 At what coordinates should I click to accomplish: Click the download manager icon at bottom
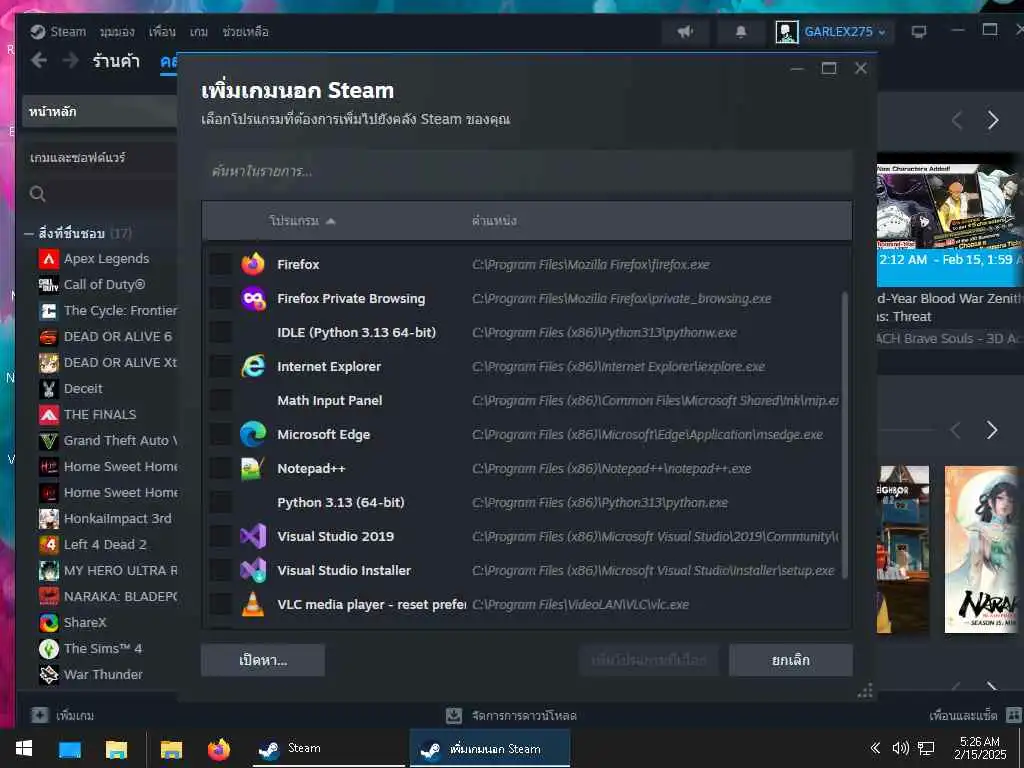click(x=454, y=716)
